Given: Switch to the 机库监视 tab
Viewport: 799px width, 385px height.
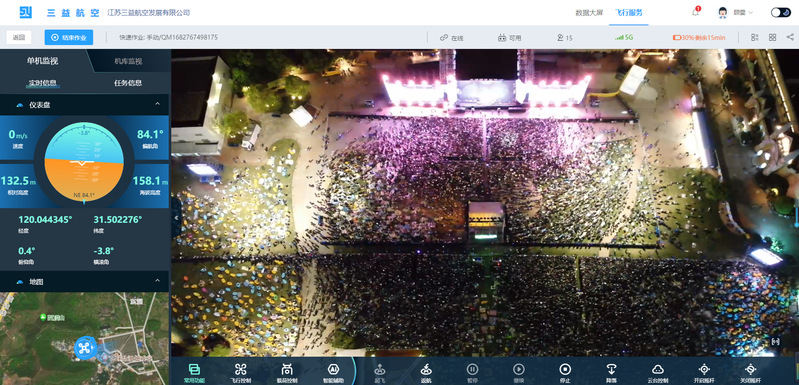Looking at the screenshot, I should tap(128, 61).
